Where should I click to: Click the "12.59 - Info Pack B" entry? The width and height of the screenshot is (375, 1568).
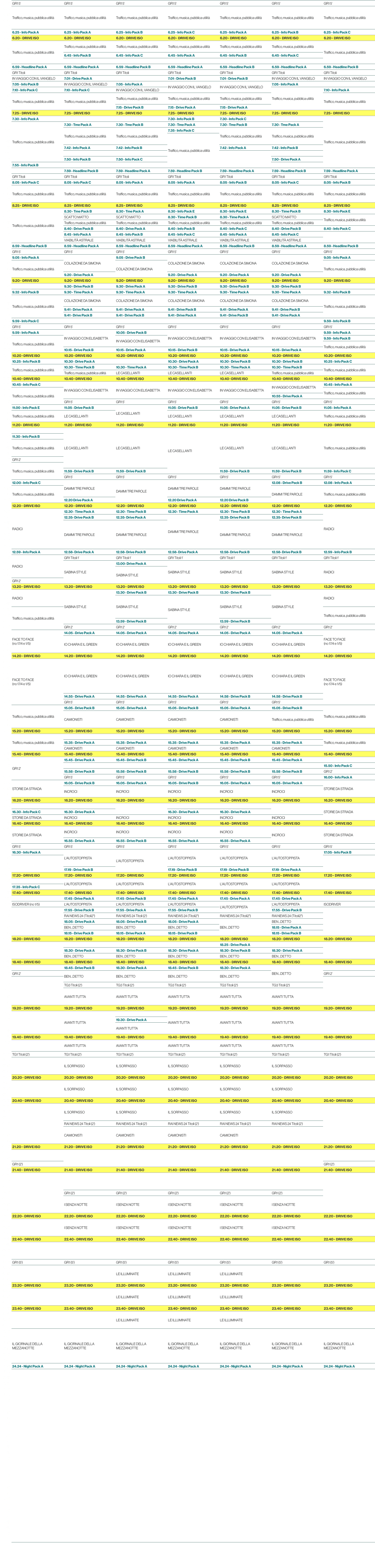pos(338,552)
